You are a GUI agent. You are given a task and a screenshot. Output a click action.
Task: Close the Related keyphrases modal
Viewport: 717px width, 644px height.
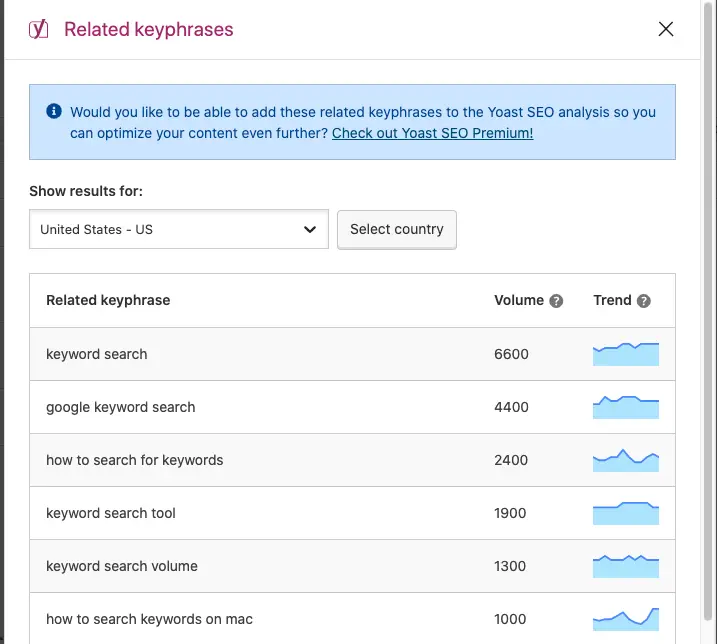click(x=665, y=29)
